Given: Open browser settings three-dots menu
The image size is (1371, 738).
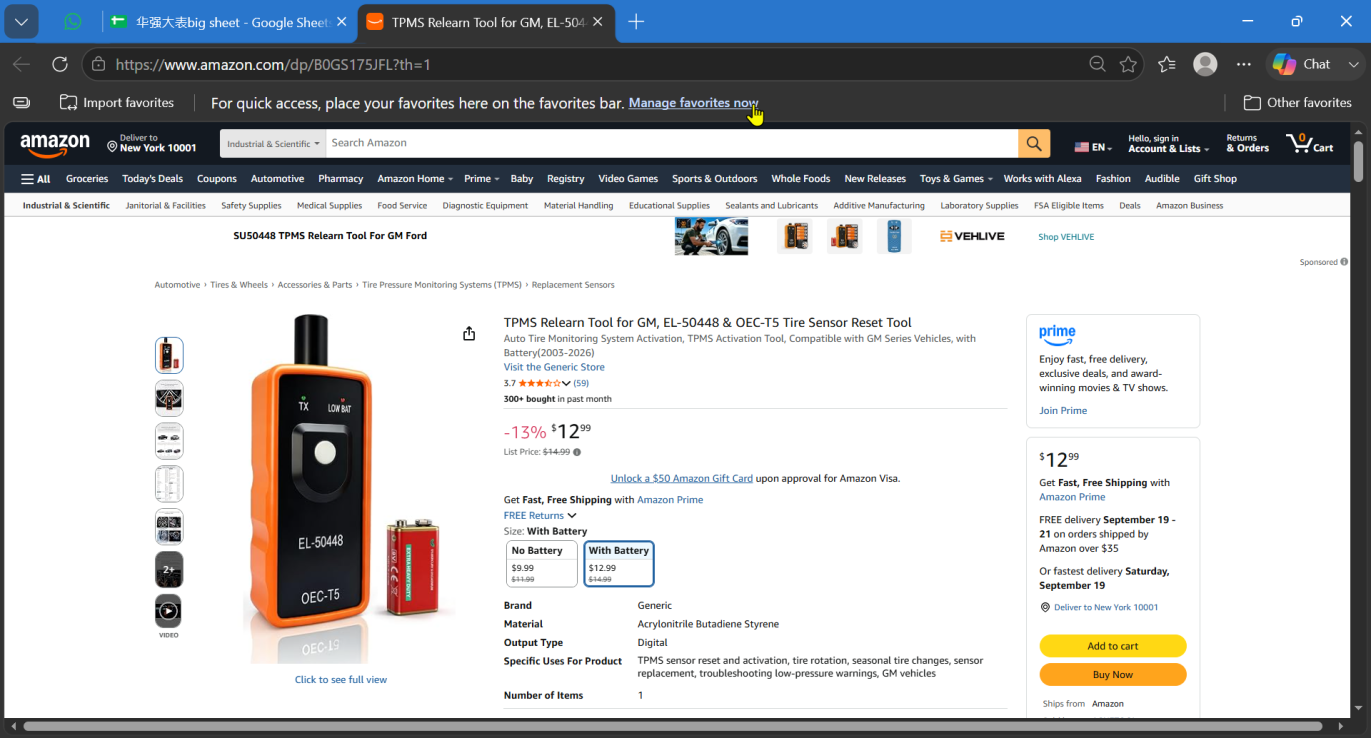Looking at the screenshot, I should point(1244,64).
